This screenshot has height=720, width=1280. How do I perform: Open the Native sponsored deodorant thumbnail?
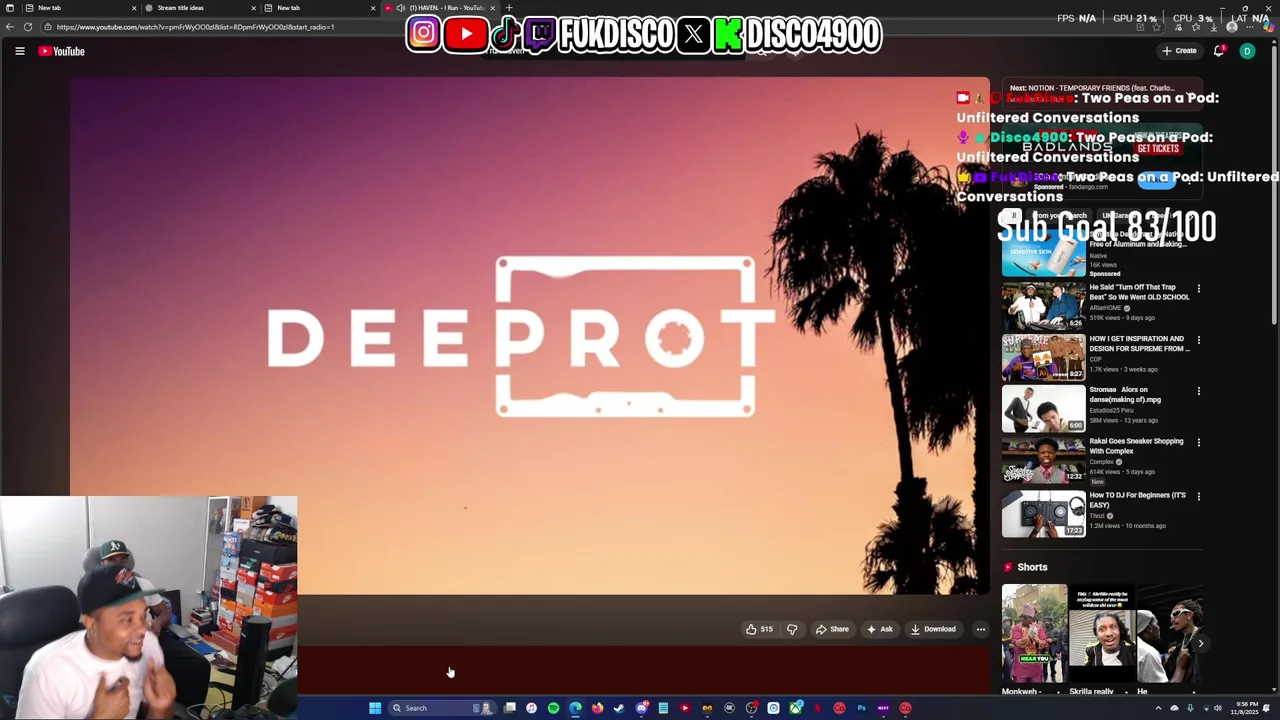(x=1043, y=254)
